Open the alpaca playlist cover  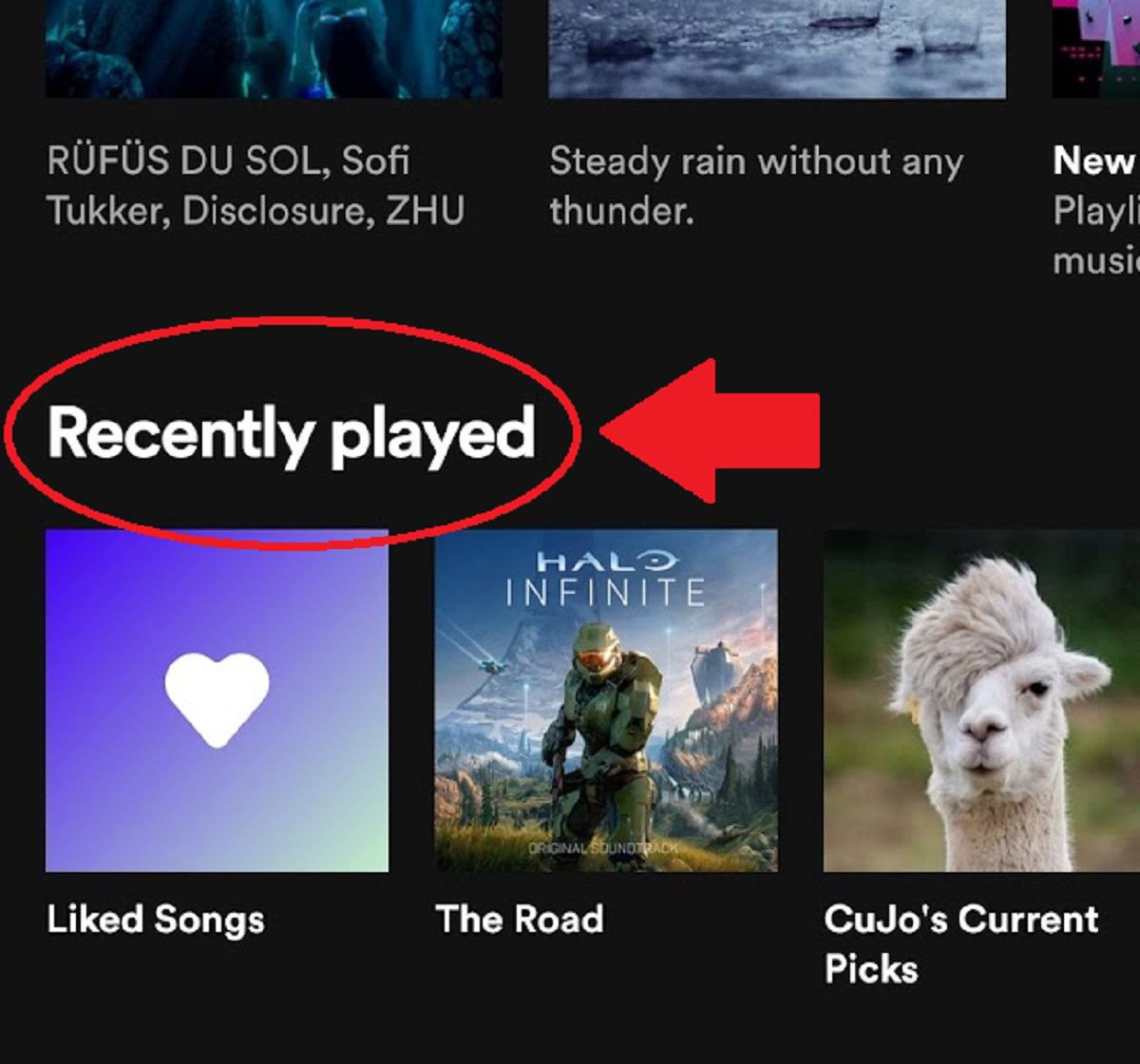click(x=981, y=700)
